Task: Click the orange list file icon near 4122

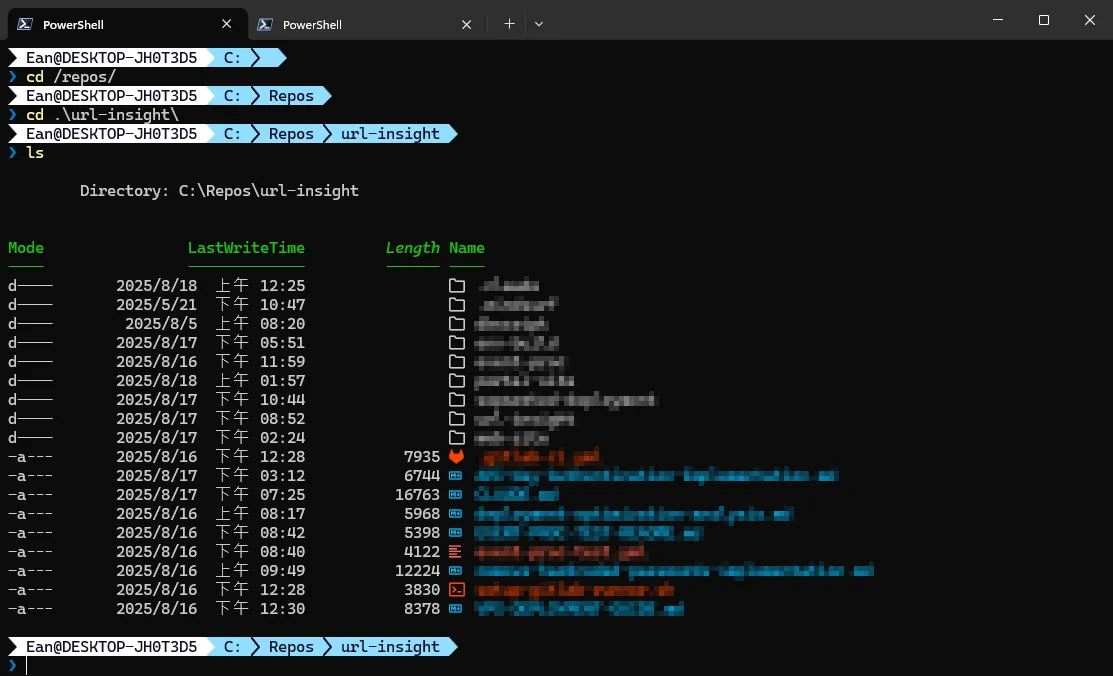Action: 457,551
